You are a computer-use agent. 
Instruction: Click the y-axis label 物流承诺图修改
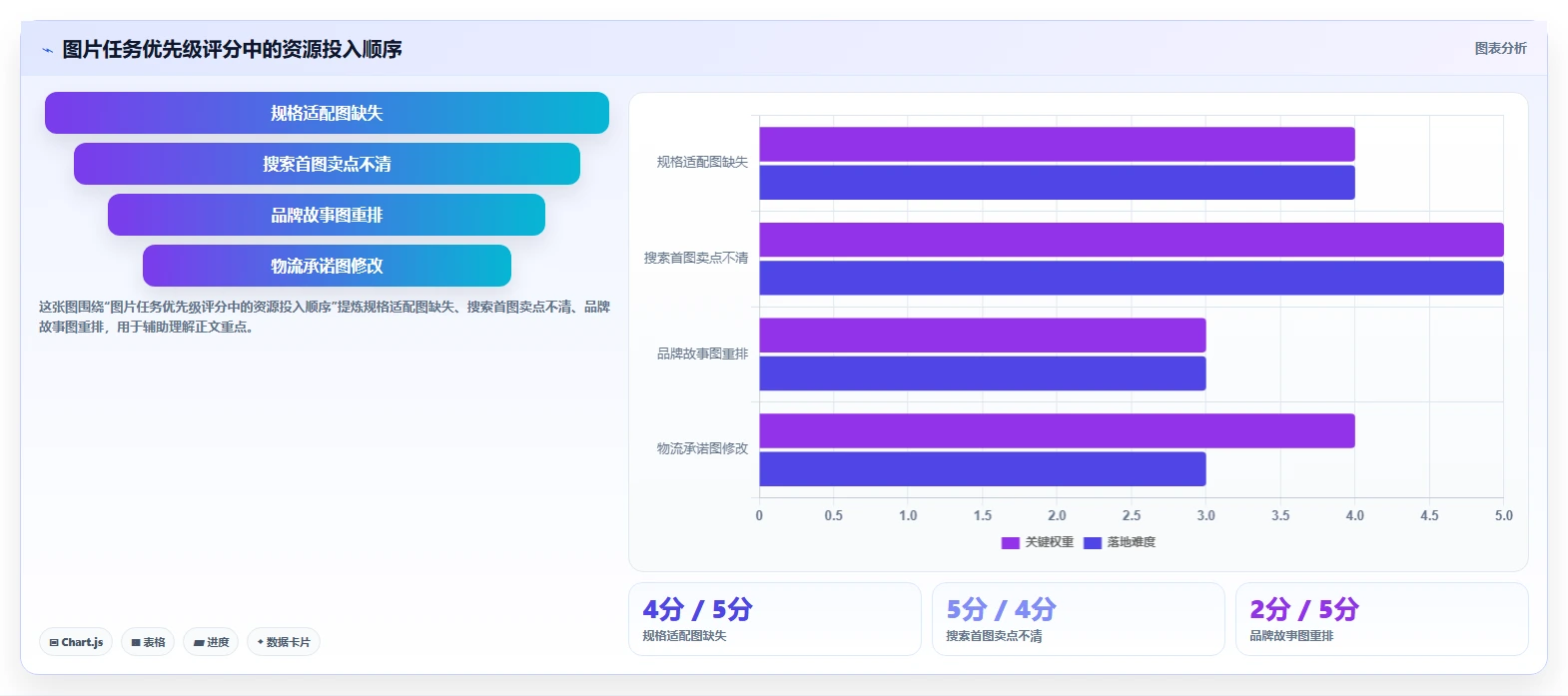(x=702, y=448)
